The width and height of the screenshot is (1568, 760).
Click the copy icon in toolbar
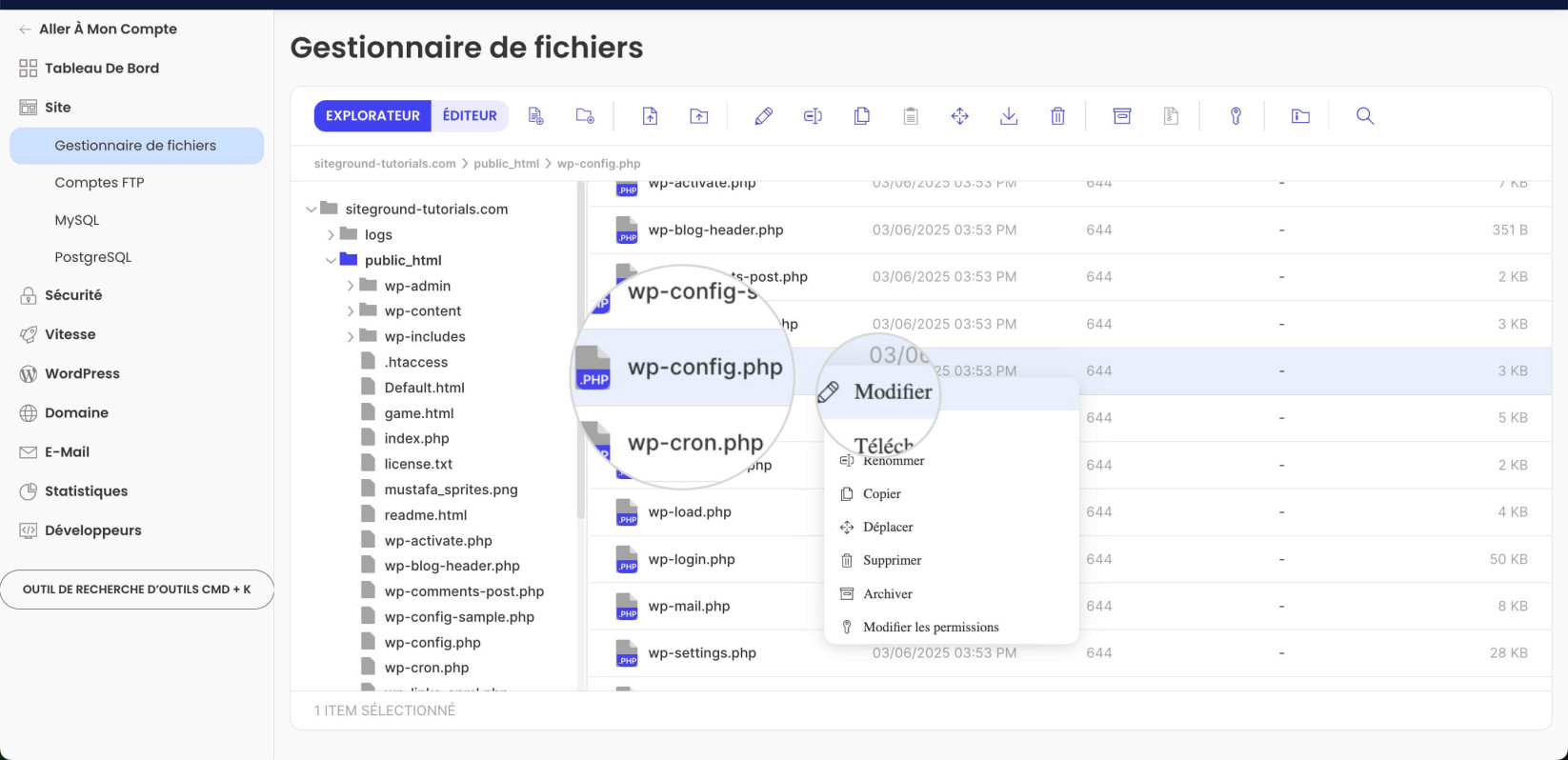pyautogui.click(x=862, y=116)
